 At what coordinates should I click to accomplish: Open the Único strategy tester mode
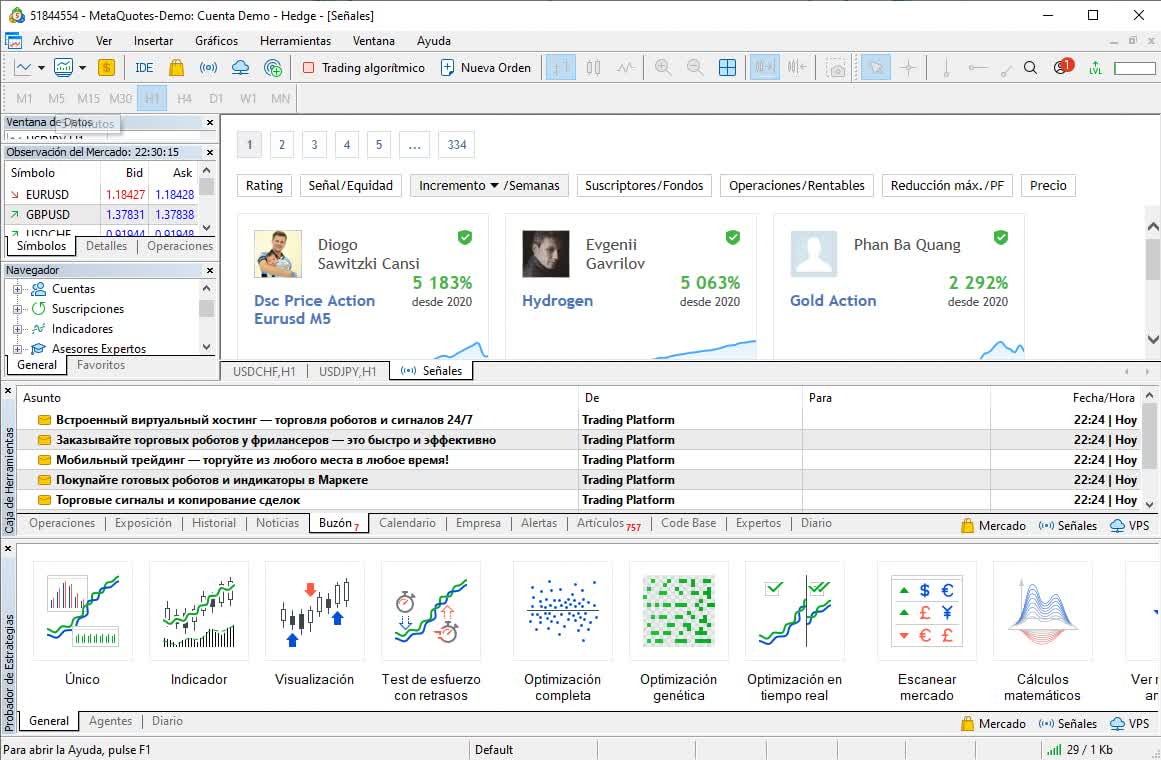[82, 611]
